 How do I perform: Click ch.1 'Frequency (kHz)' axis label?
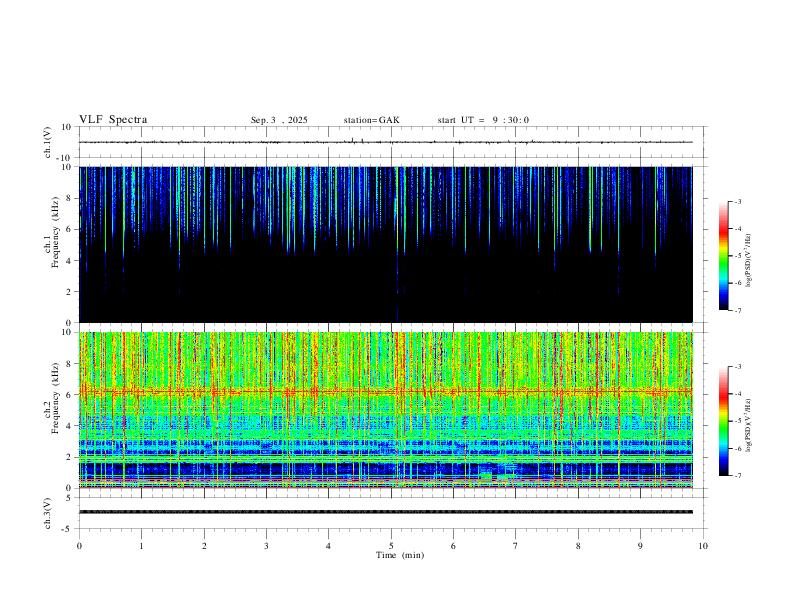click(x=55, y=232)
